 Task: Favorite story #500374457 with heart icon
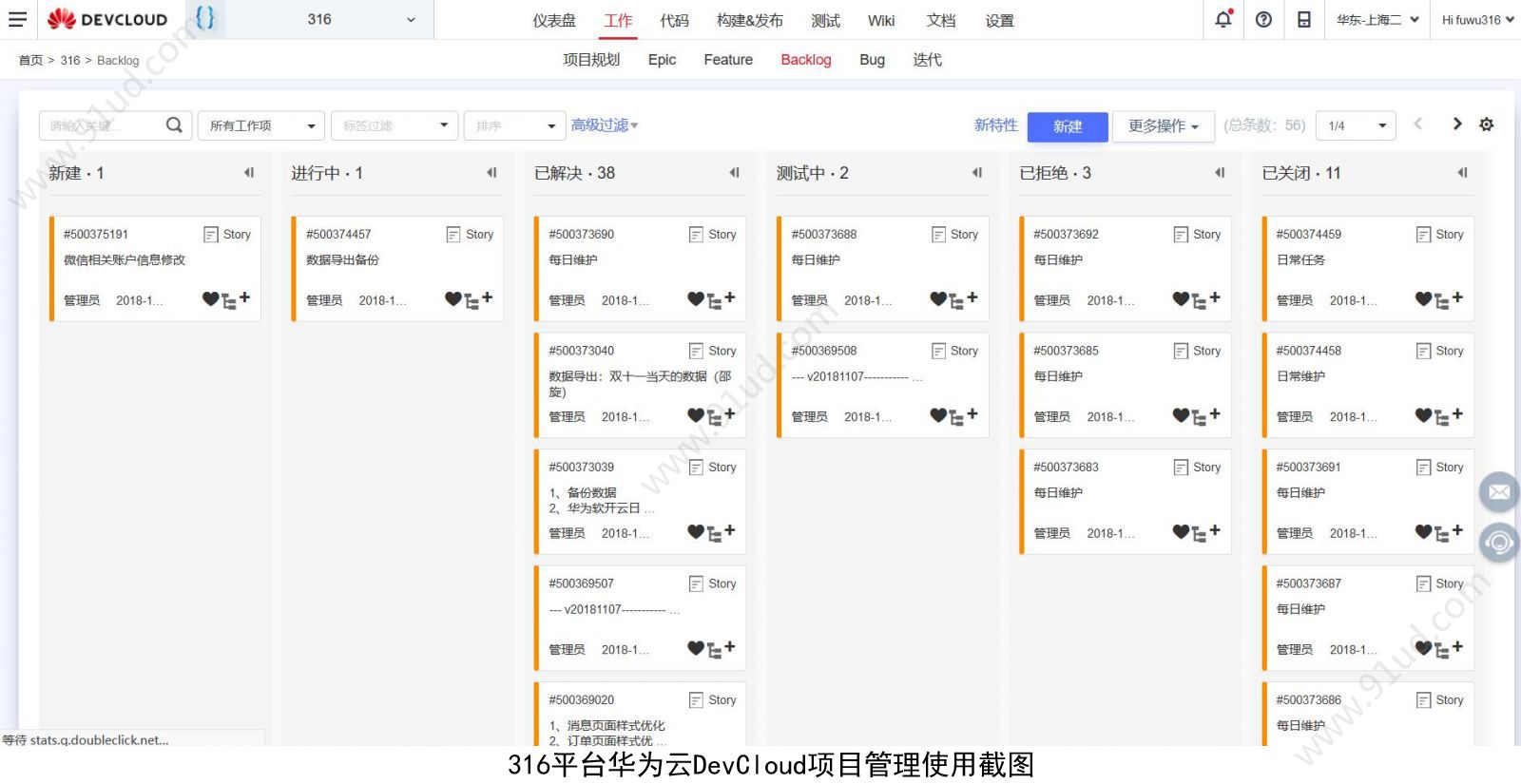click(x=453, y=299)
